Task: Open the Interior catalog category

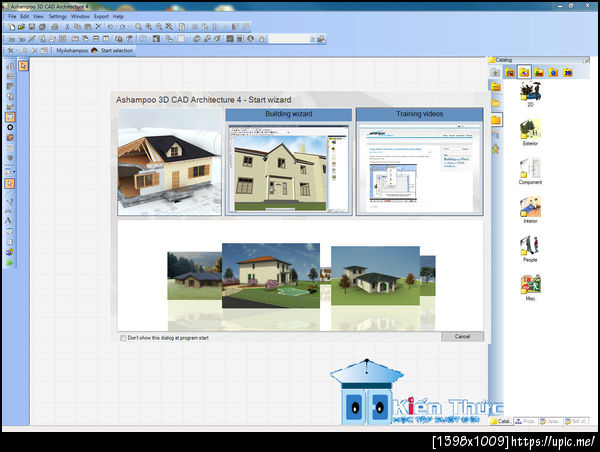Action: click(530, 210)
